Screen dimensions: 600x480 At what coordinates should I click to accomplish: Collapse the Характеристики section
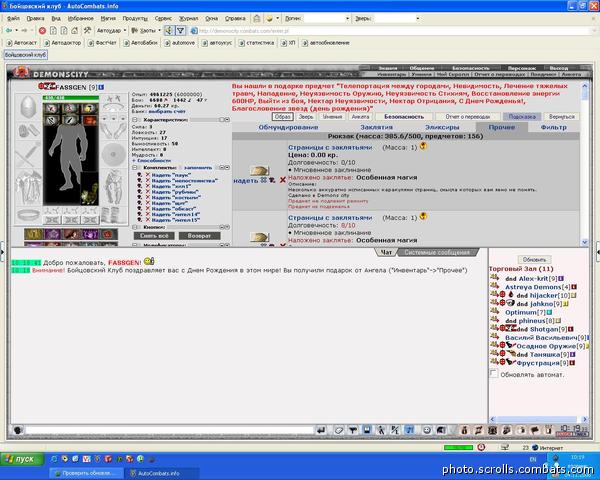pos(135,120)
